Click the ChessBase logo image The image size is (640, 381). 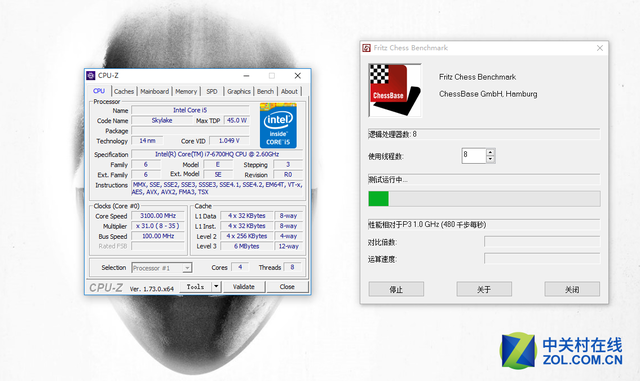(395, 90)
